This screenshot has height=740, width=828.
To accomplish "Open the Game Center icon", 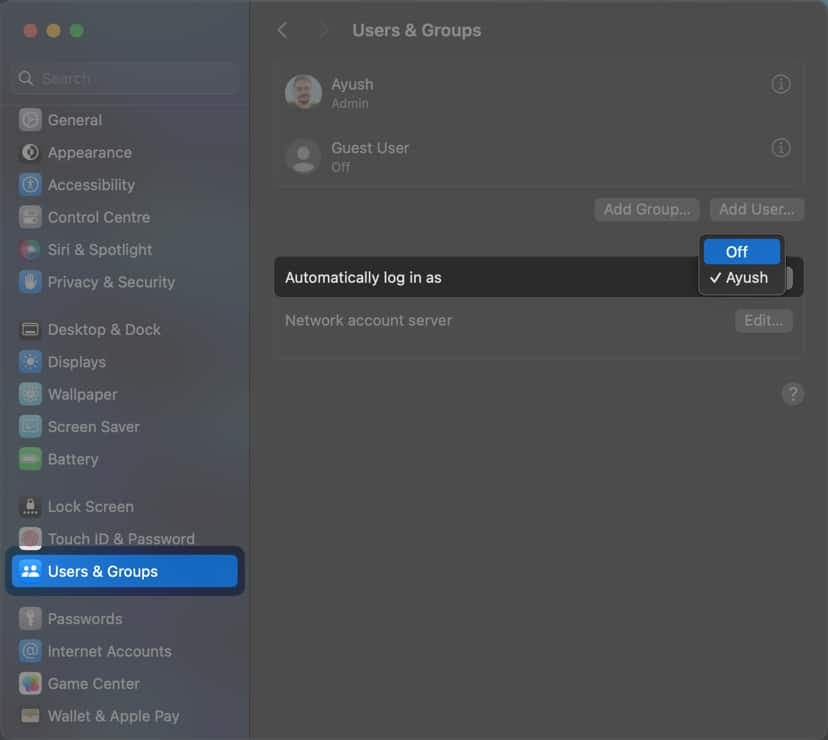I will pos(30,683).
